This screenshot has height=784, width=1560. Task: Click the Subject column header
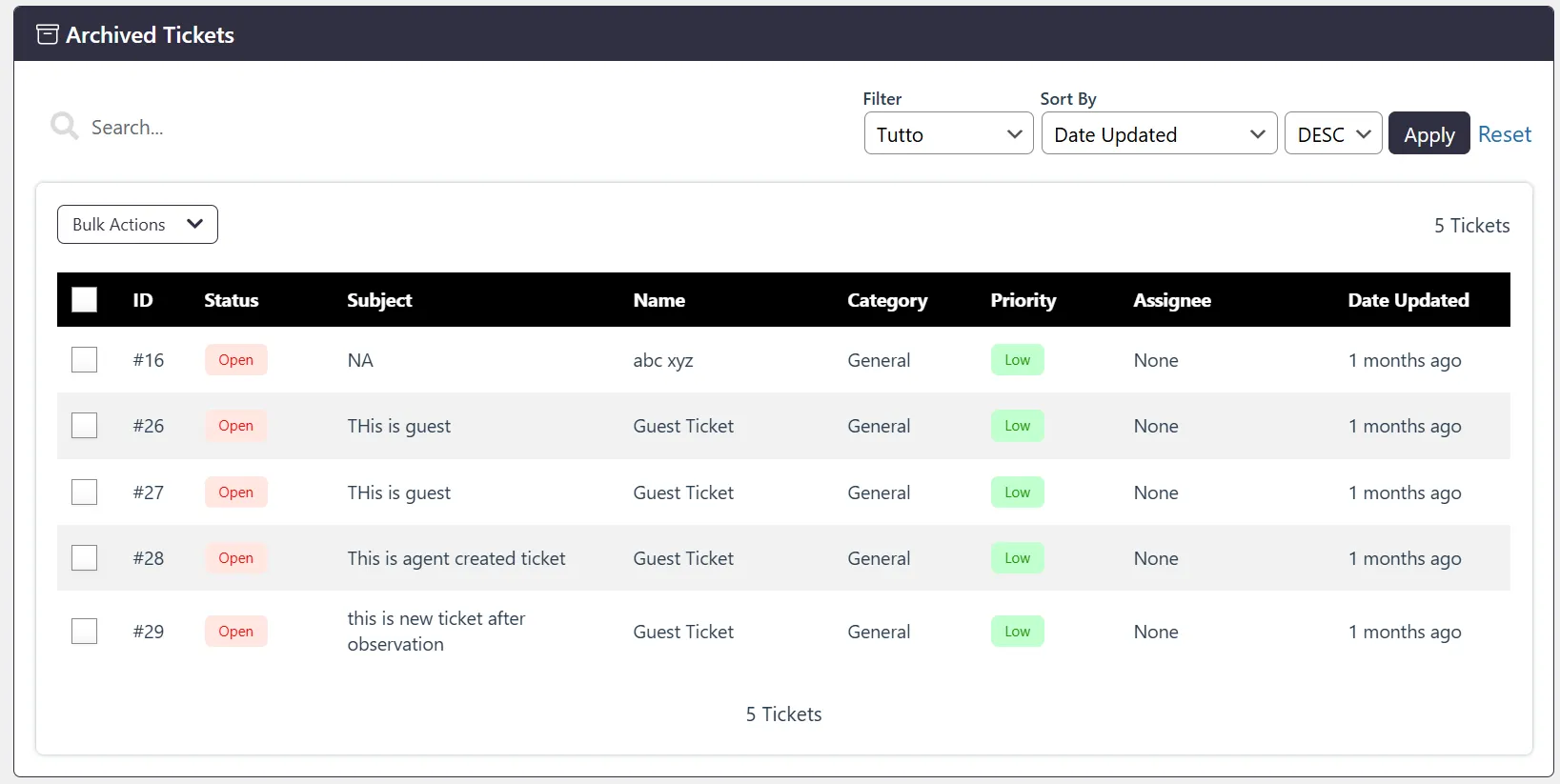tap(379, 300)
